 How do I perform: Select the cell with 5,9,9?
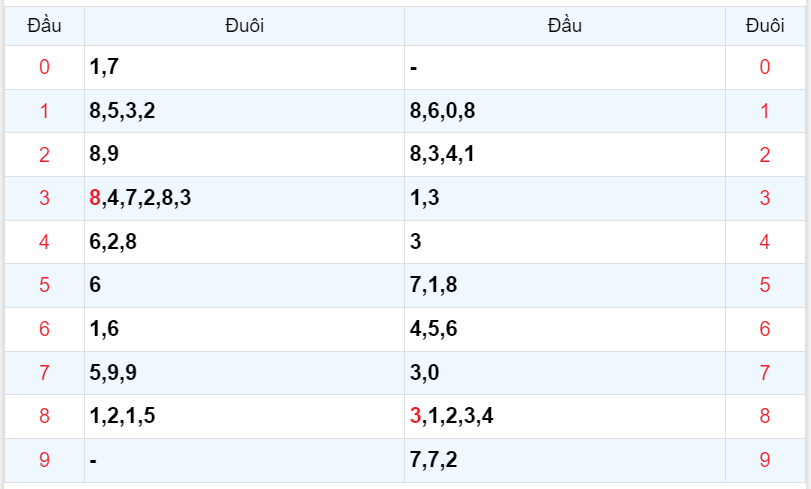pyautogui.click(x=113, y=373)
